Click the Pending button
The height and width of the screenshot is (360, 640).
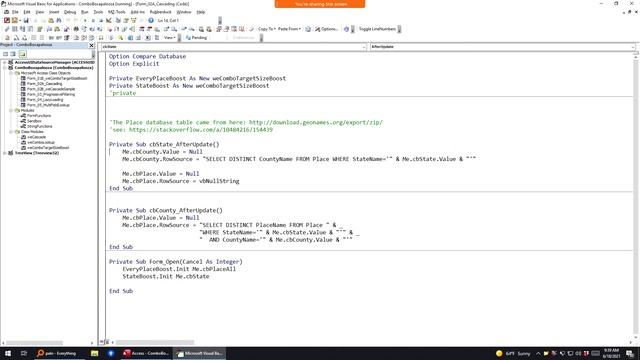tap(197, 38)
